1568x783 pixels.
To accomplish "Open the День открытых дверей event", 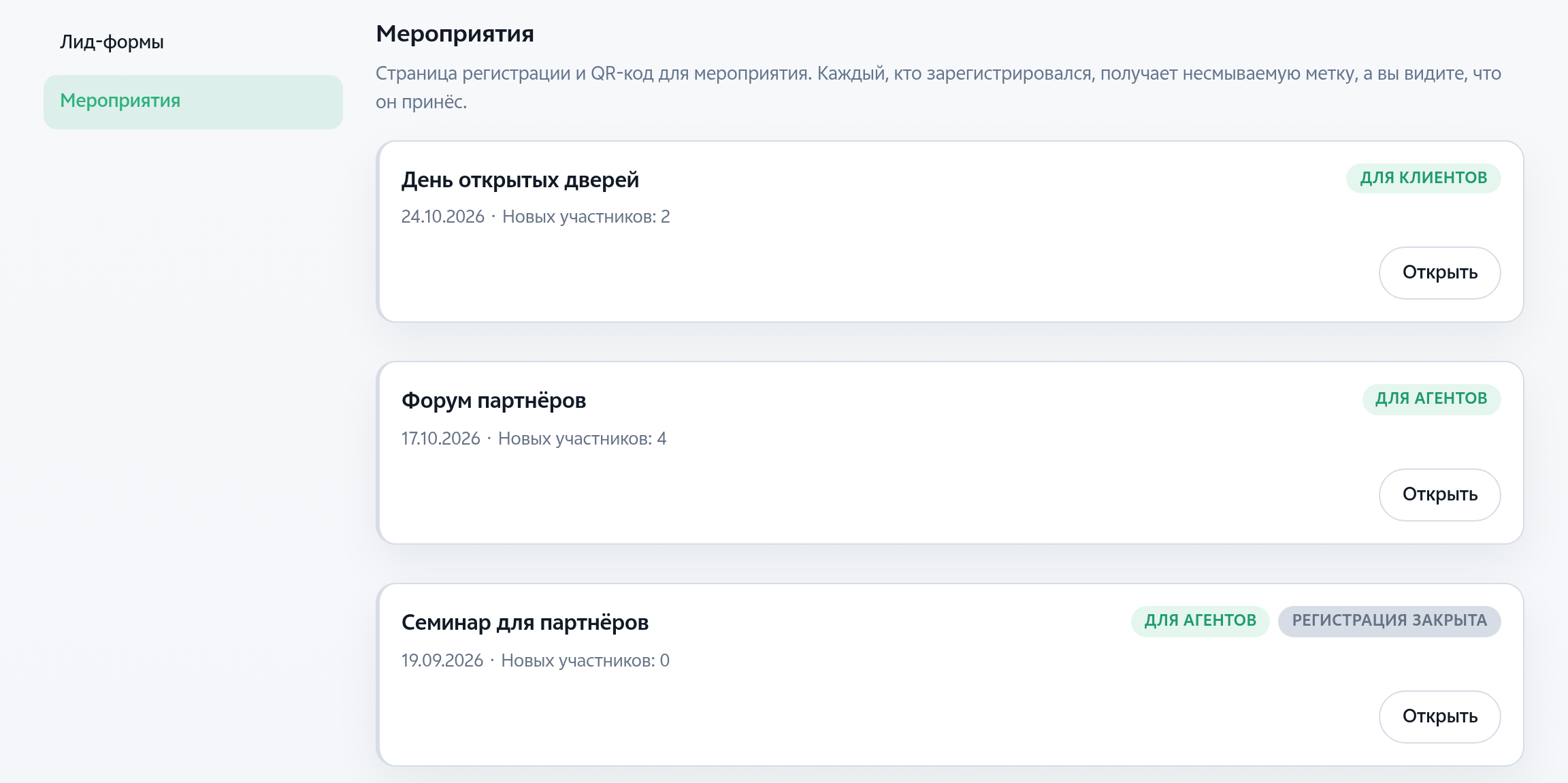I will (1439, 272).
